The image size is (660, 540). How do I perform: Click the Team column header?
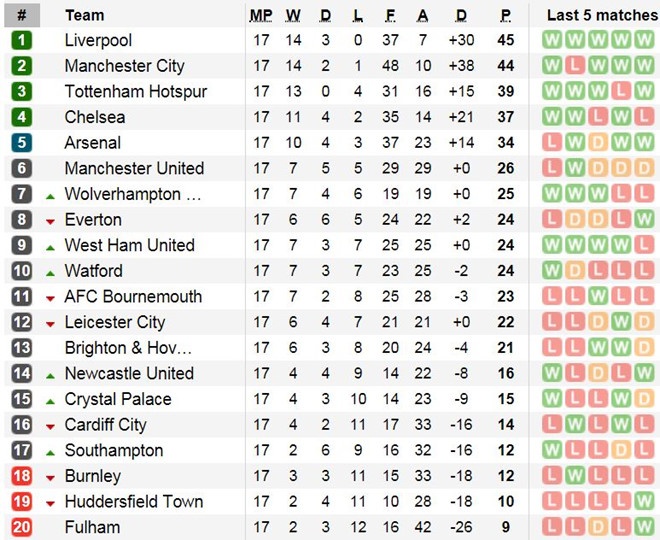point(84,15)
